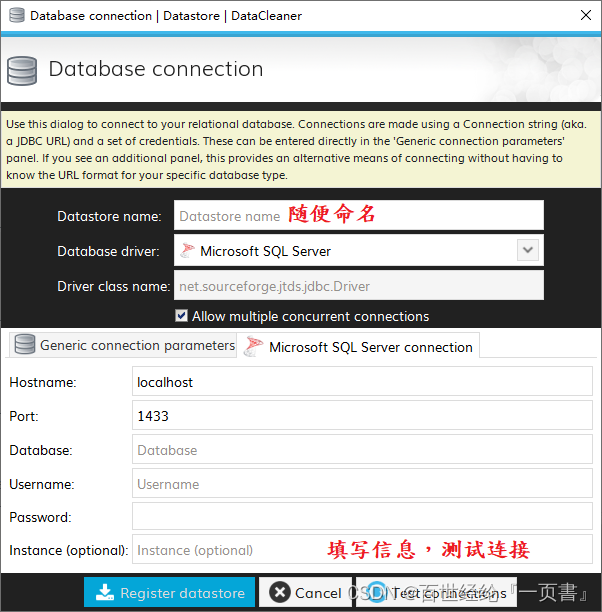This screenshot has width=602, height=612.
Task: Select the Microsoft SQL Server driver combo box
Action: [x=358, y=251]
